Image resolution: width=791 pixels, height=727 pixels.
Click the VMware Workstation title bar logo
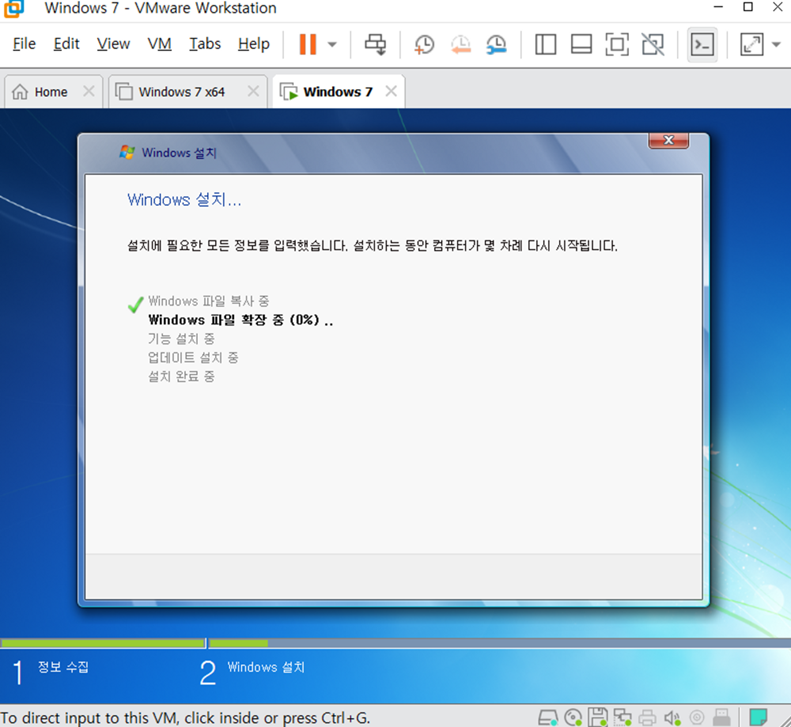pos(14,9)
